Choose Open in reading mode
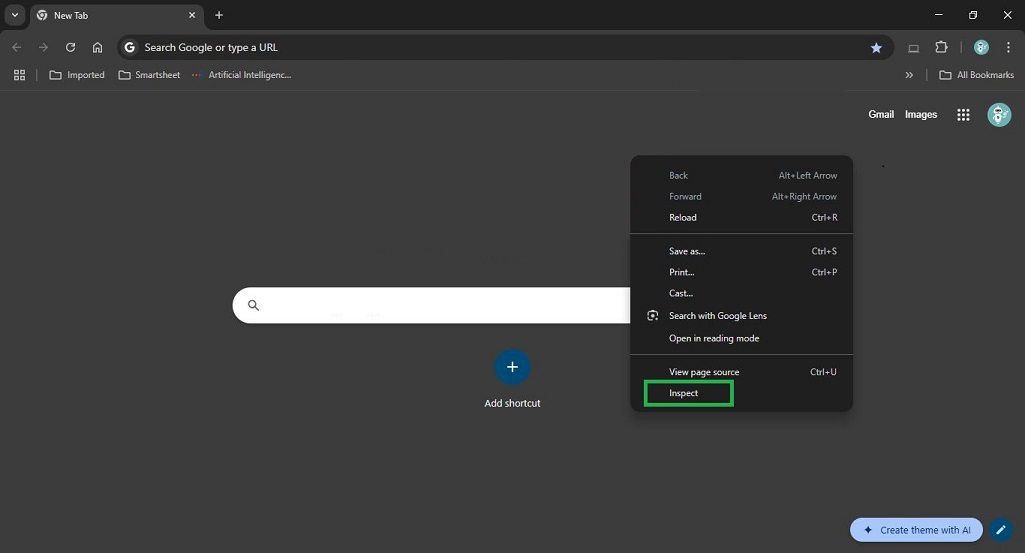The image size is (1025, 553). (741, 339)
